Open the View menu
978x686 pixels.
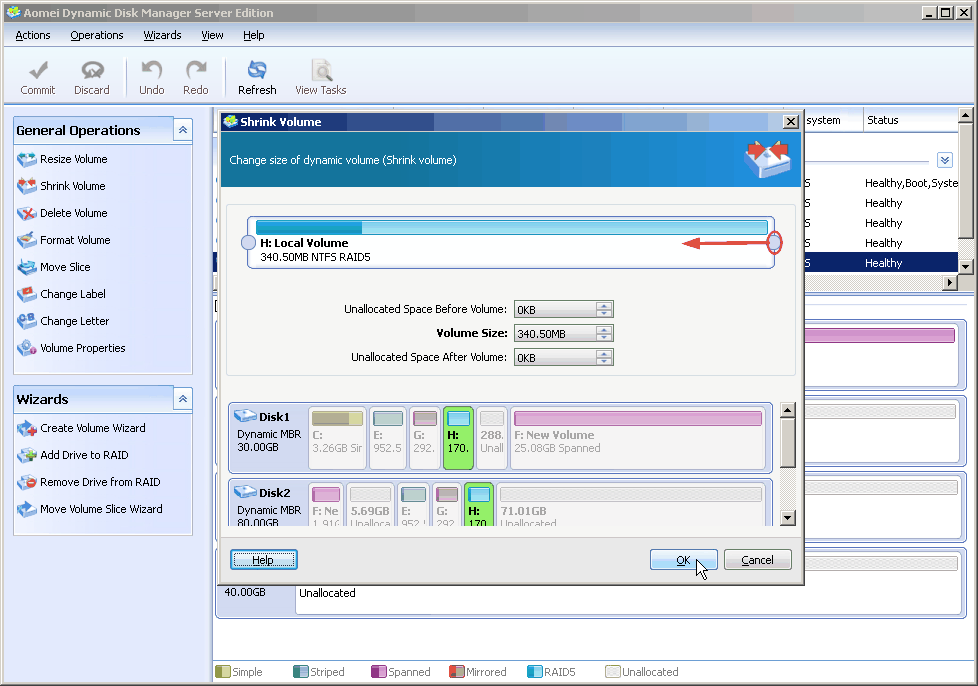point(212,36)
